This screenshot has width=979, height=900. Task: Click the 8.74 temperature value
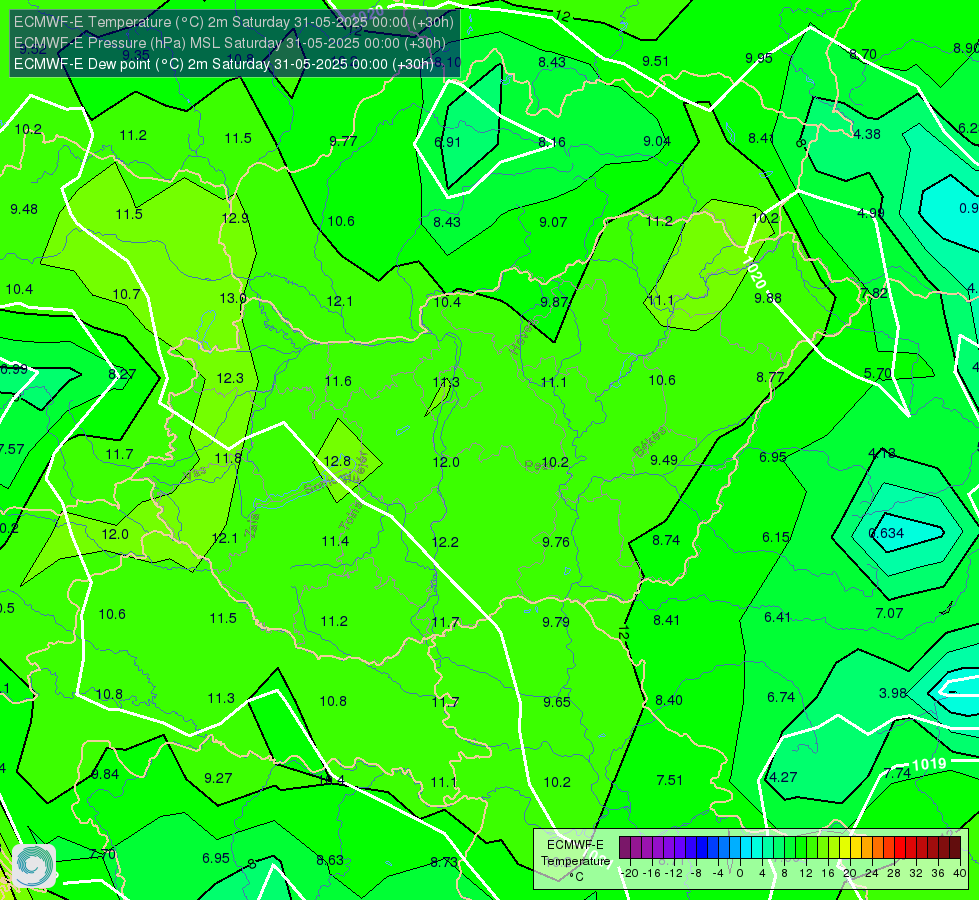coord(666,540)
